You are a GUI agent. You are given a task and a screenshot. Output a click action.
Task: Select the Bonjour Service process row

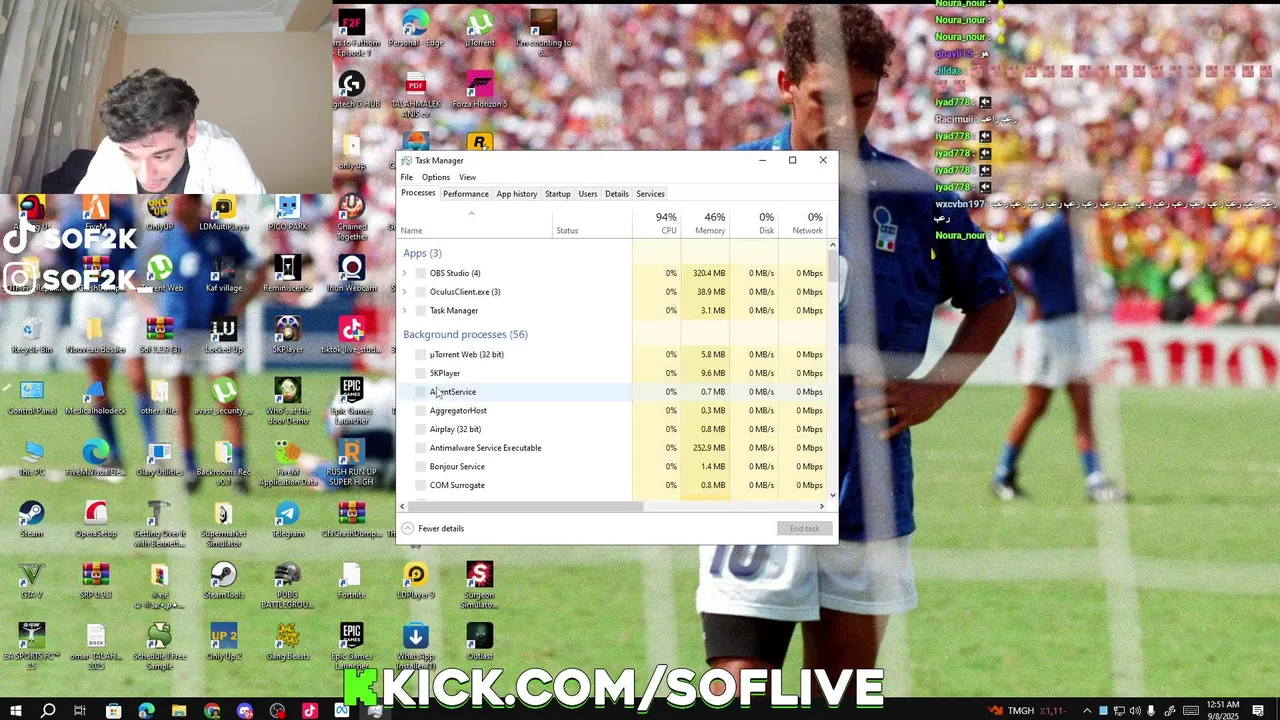pyautogui.click(x=613, y=467)
